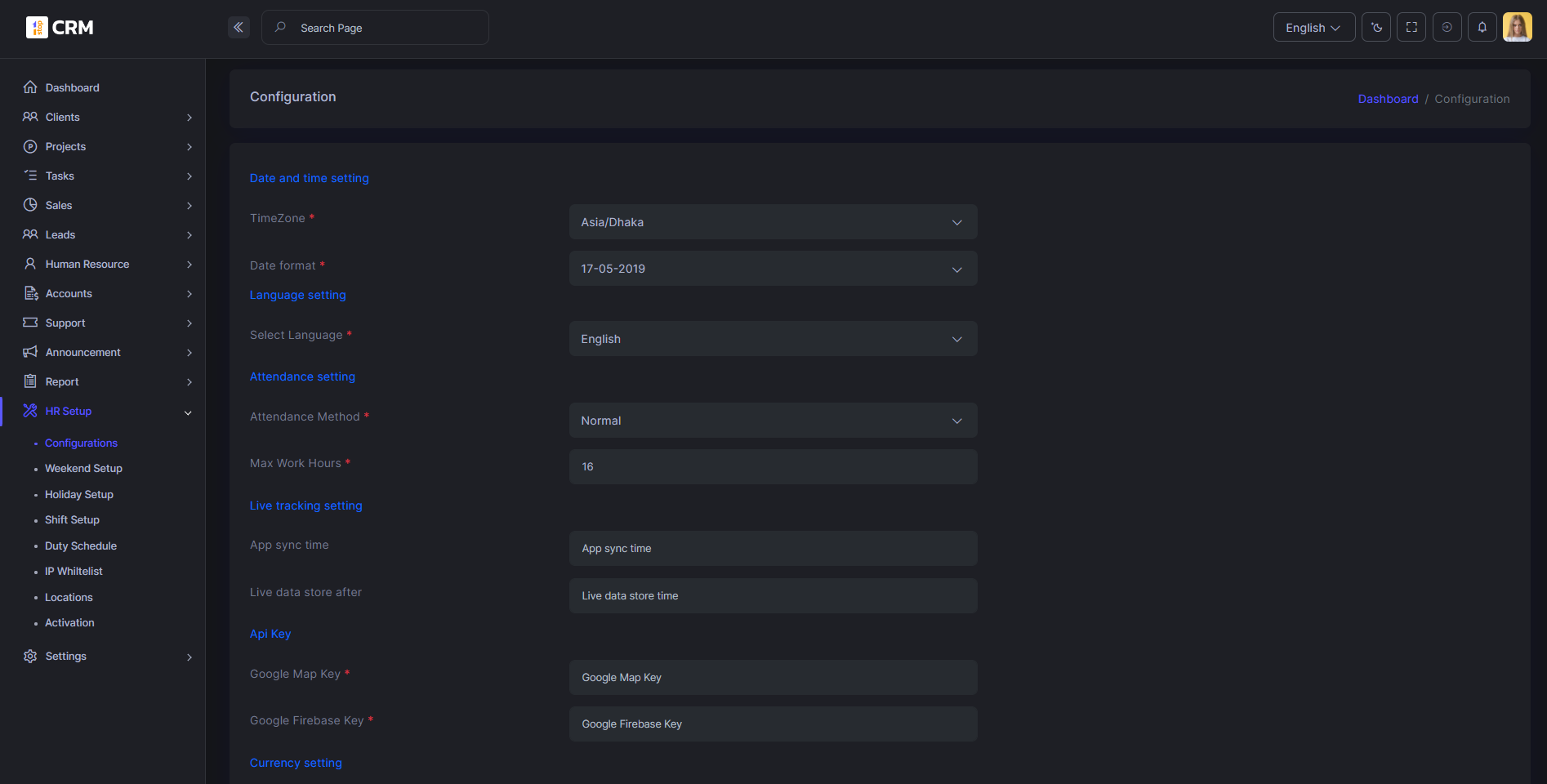This screenshot has width=1547, height=784.
Task: Toggle dark mode moon icon
Action: tap(1376, 28)
